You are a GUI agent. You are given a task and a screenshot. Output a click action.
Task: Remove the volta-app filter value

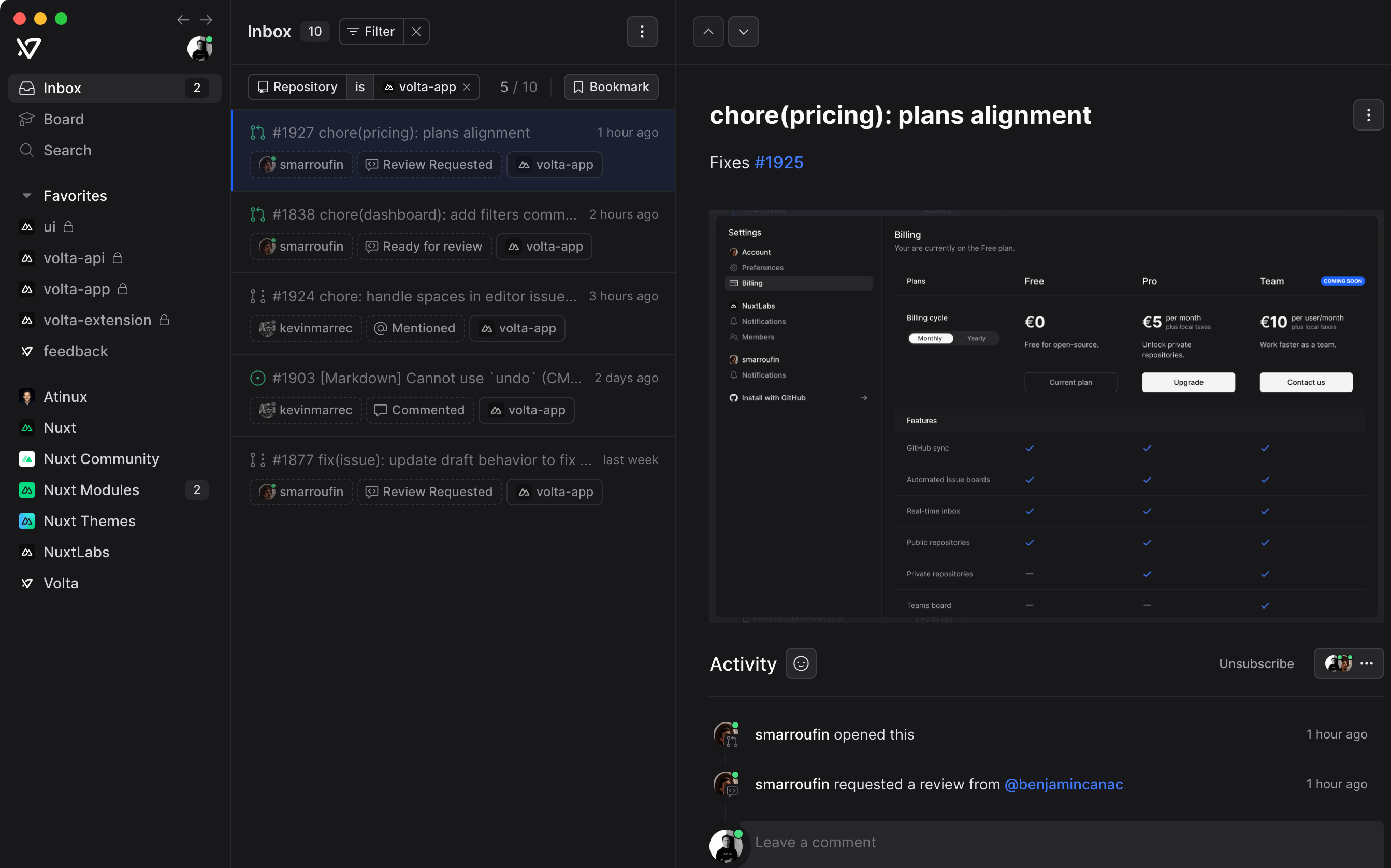click(467, 87)
